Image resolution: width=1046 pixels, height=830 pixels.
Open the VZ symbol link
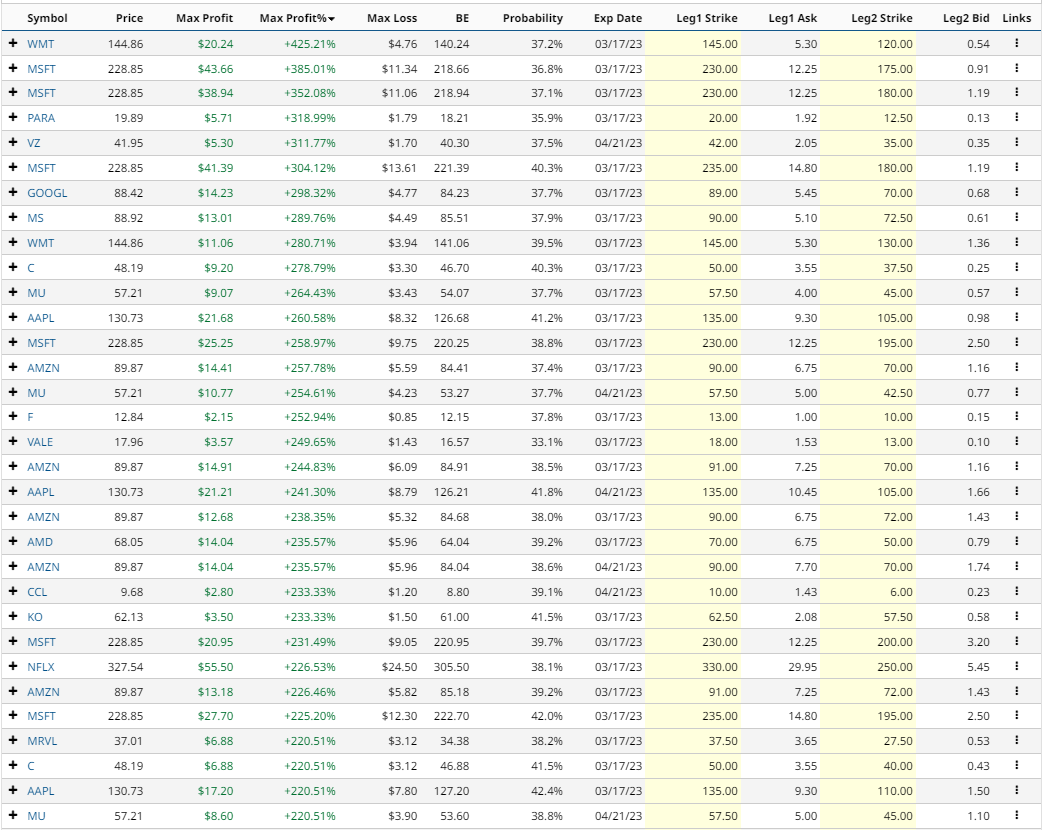pyautogui.click(x=33, y=143)
